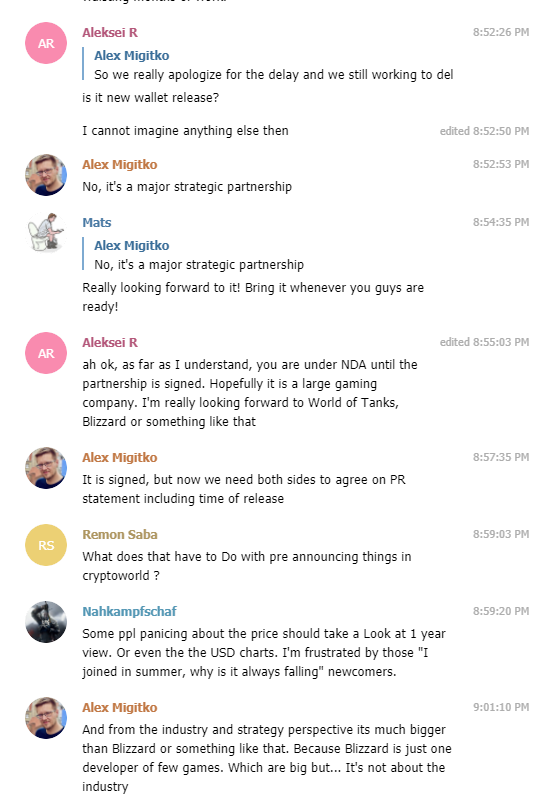The height and width of the screenshot is (799, 548).
Task: Click Alex Migitko's avatar at 9:01:10 PM
Action: pos(46,718)
